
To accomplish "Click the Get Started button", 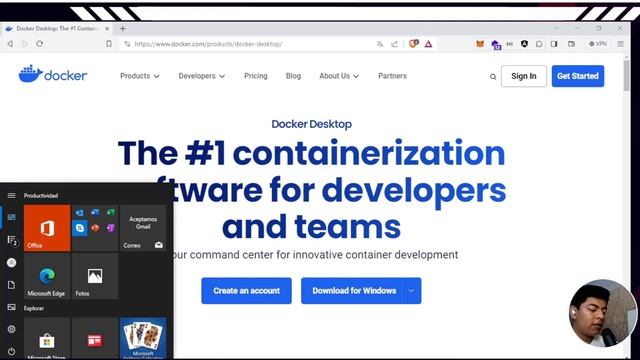I will tap(578, 76).
